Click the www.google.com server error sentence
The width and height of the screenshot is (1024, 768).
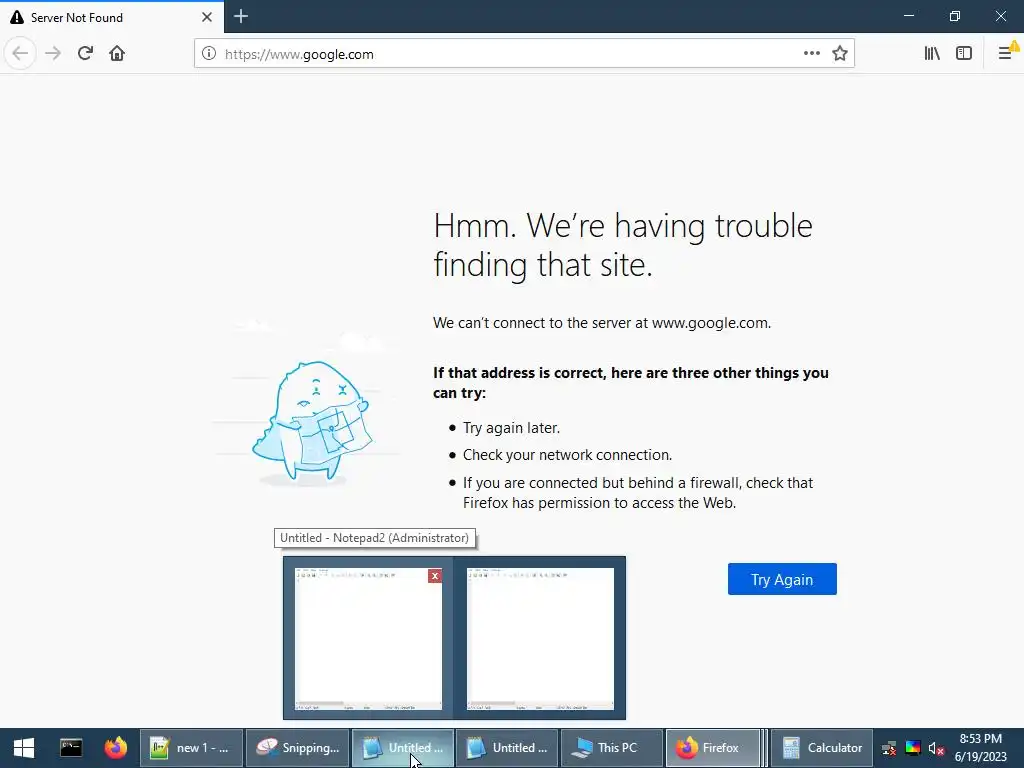[x=601, y=323]
